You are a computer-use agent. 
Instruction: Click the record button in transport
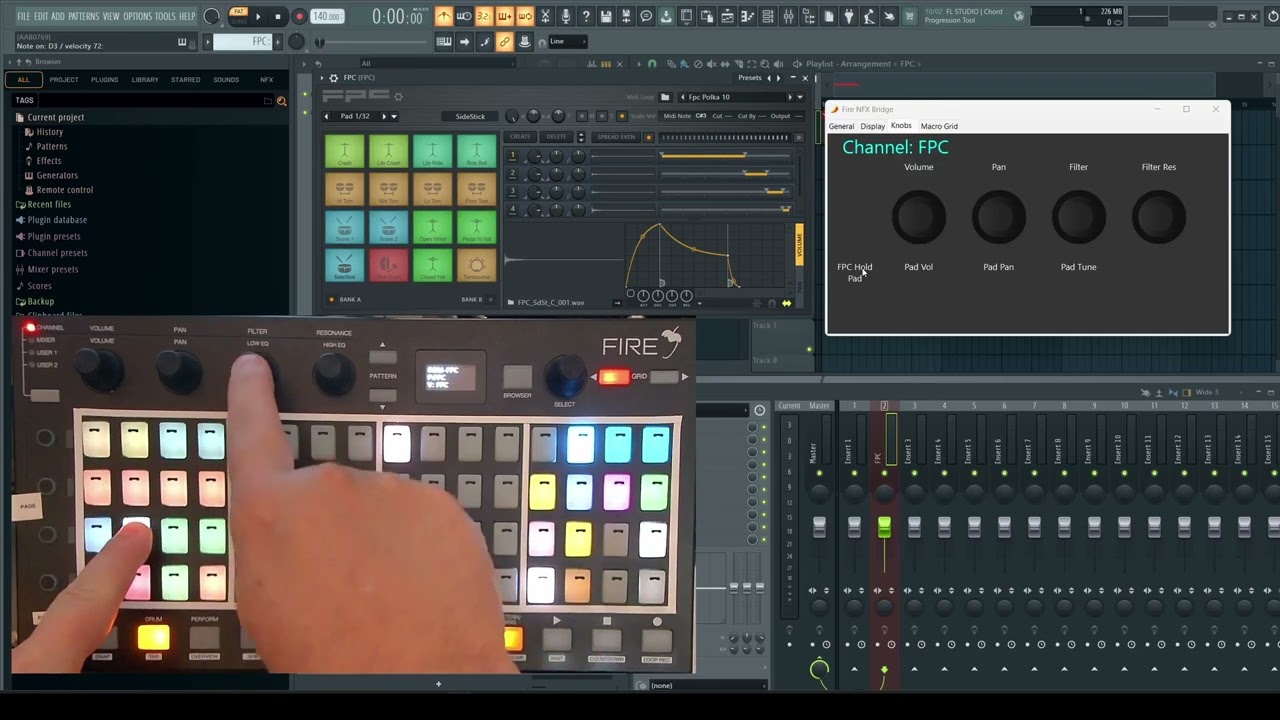point(298,16)
